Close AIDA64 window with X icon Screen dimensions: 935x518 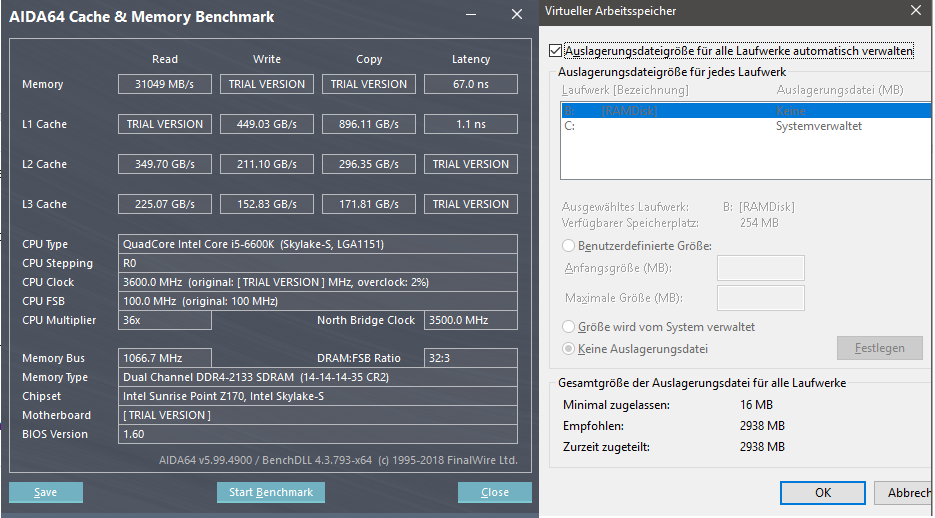[517, 14]
